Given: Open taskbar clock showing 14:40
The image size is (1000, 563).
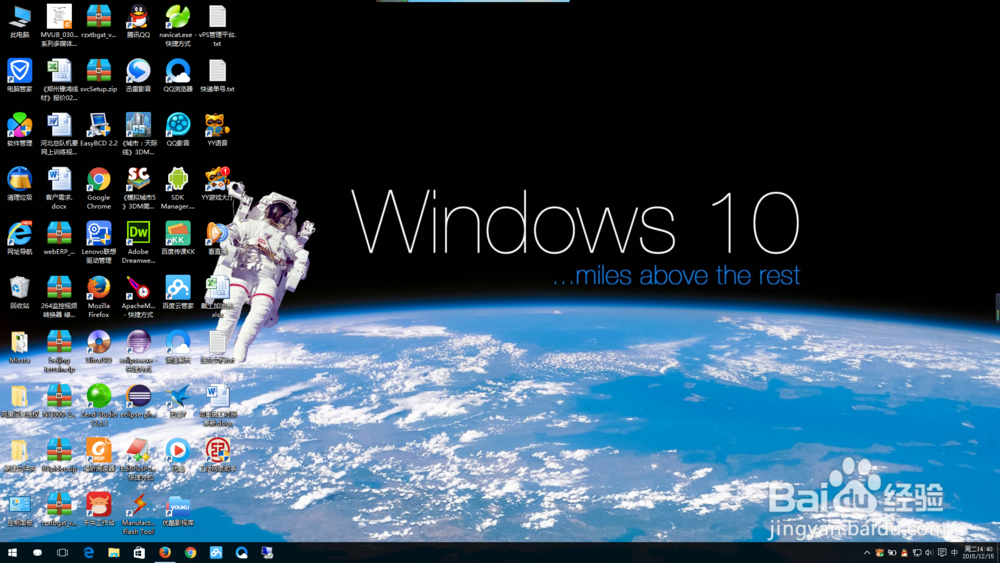Looking at the screenshot, I should pos(978,553).
